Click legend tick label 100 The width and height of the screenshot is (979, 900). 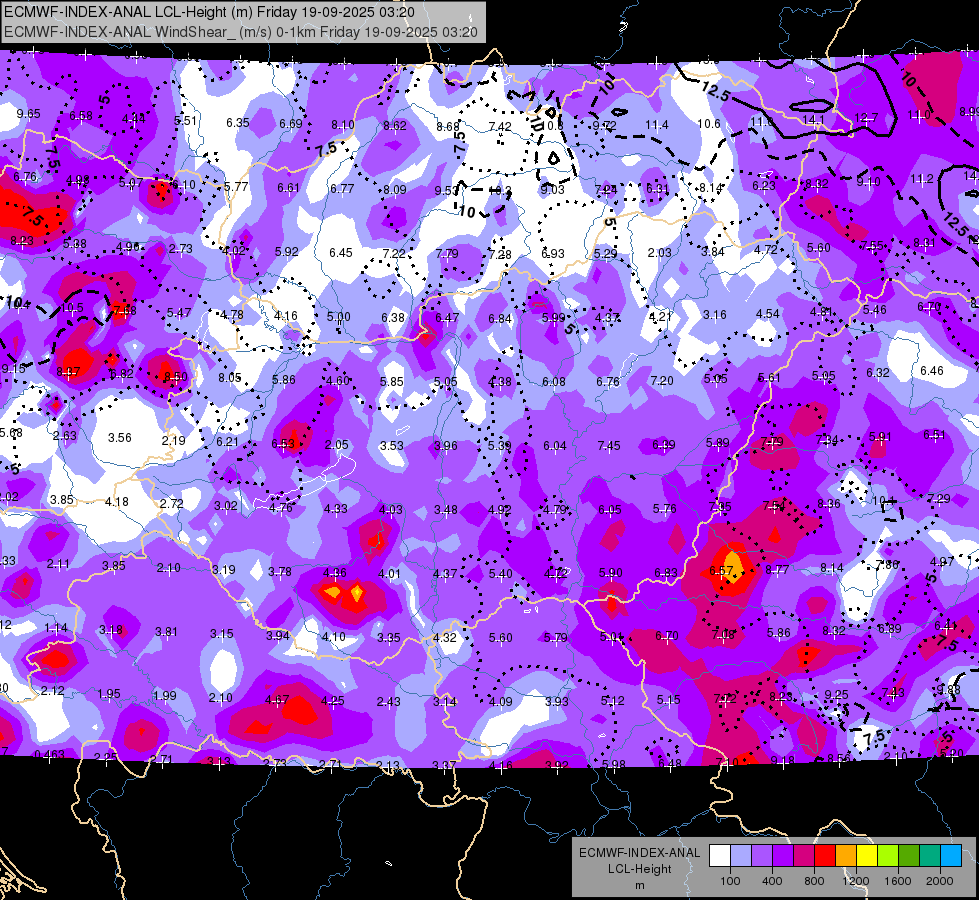click(x=730, y=881)
